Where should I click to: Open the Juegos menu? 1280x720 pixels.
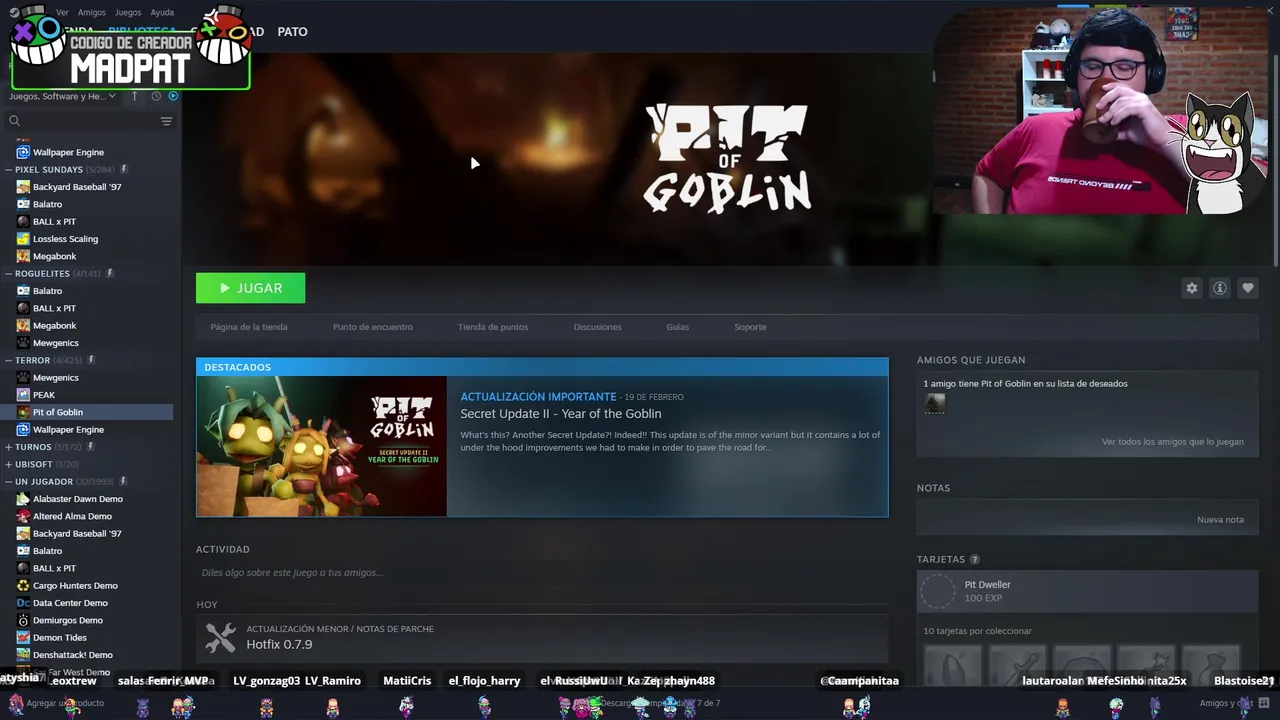pyautogui.click(x=128, y=13)
